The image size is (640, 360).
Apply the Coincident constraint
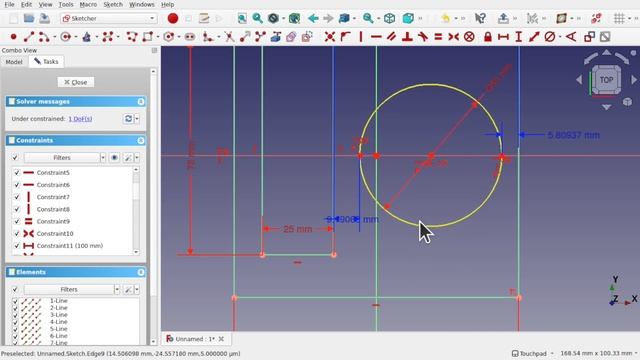330,37
